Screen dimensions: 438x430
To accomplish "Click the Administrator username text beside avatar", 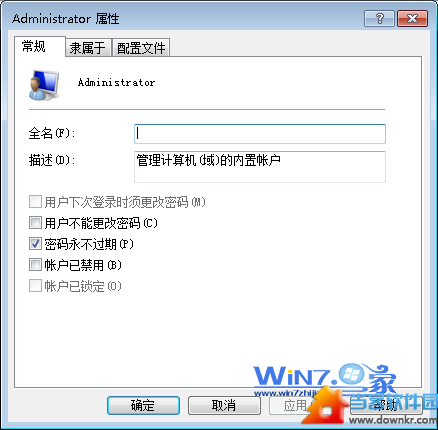I will [x=116, y=82].
